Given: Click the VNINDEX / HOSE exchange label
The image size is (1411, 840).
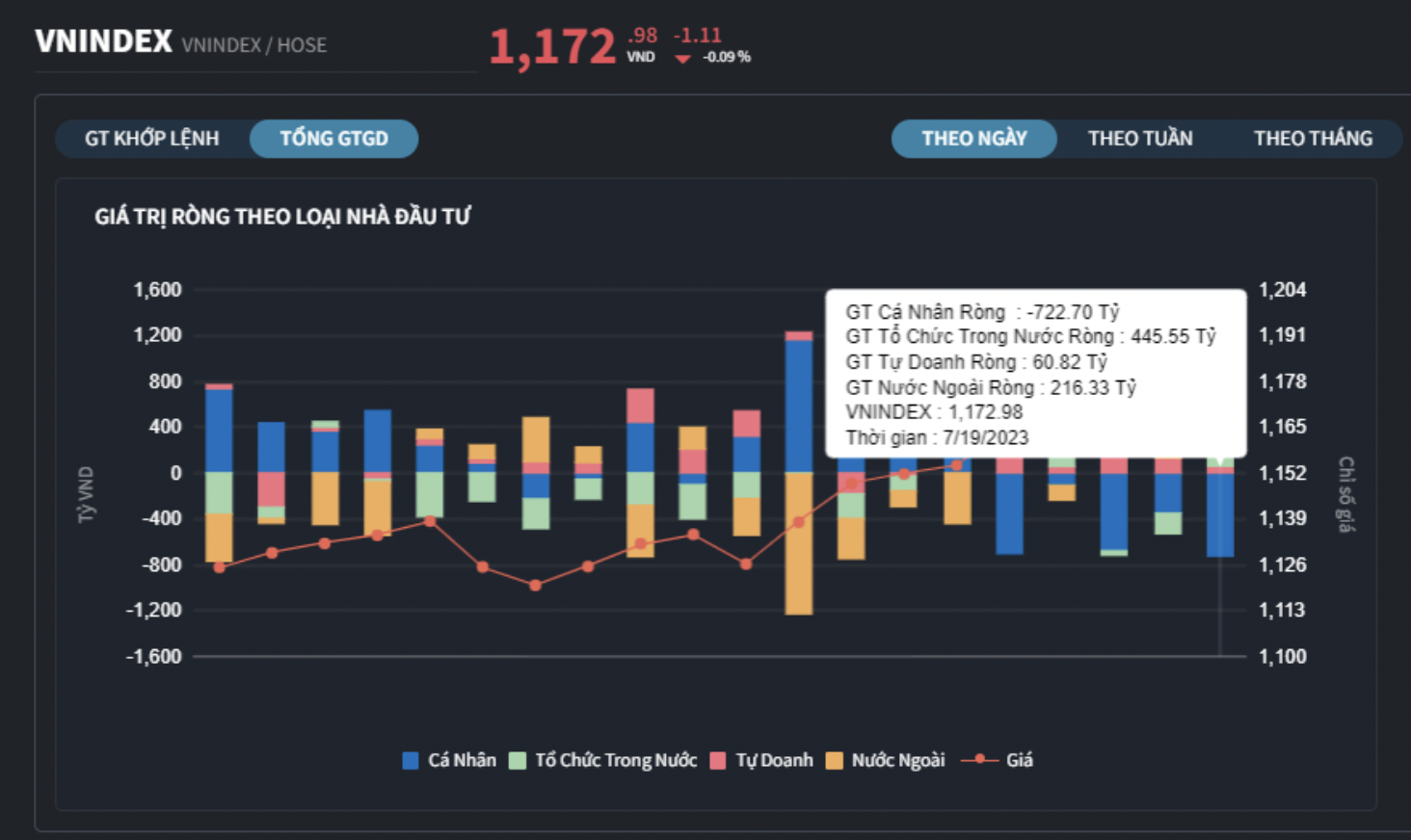Looking at the screenshot, I should [254, 45].
